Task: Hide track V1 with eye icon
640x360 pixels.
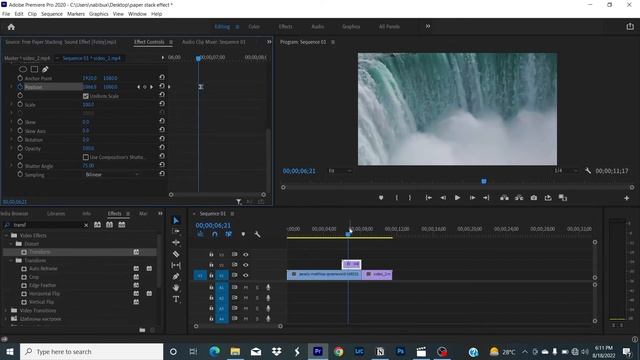Action: coord(246,275)
